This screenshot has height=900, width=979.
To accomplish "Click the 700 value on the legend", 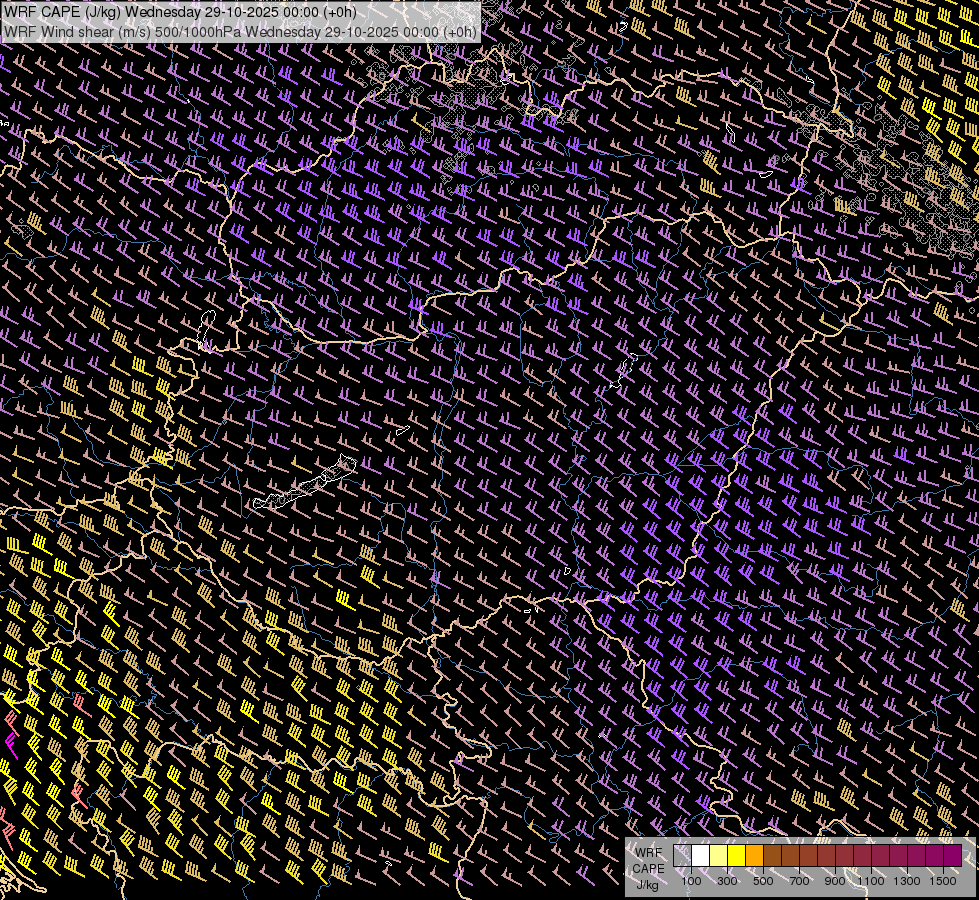I will pos(799,881).
